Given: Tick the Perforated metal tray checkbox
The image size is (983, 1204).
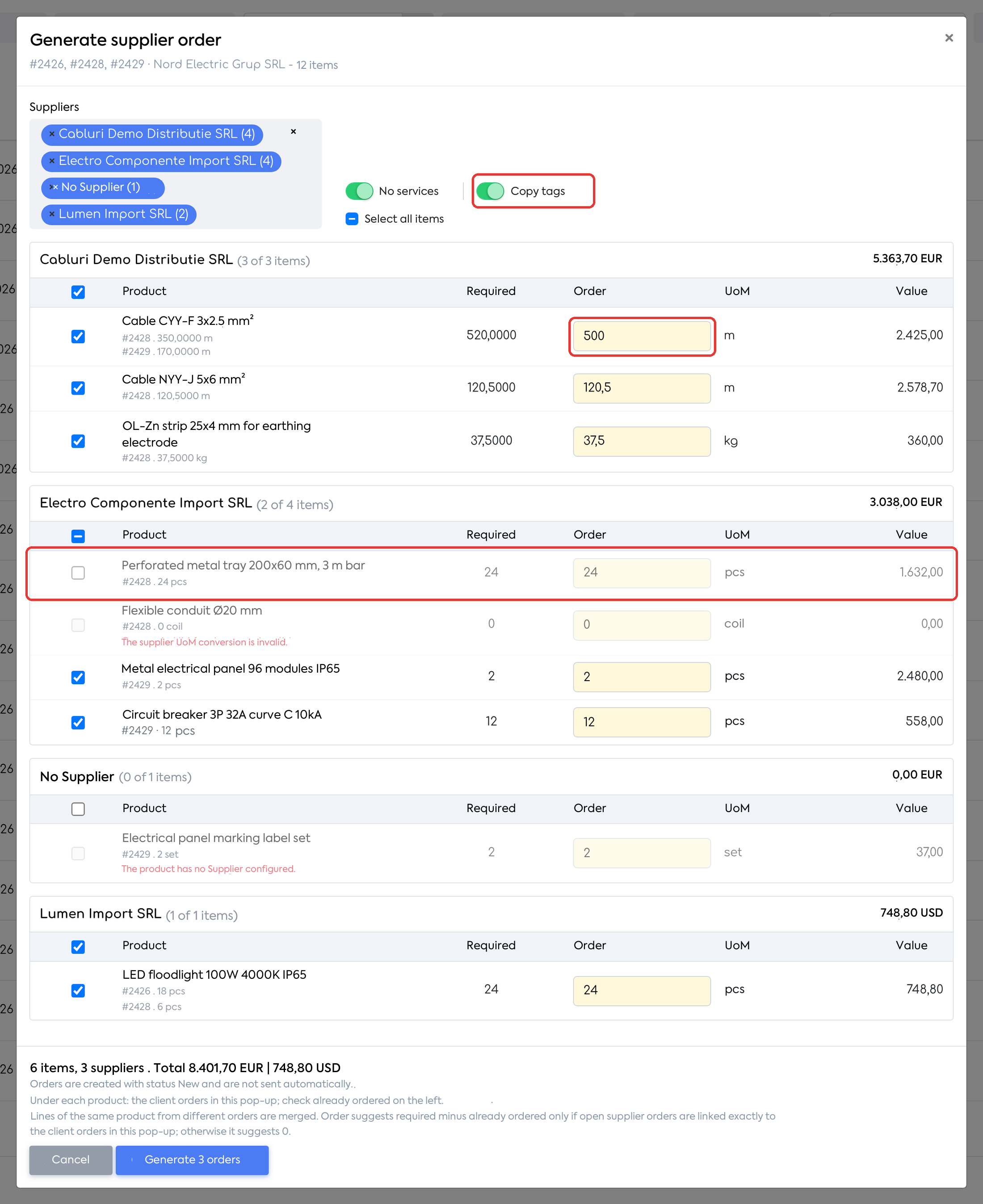Looking at the screenshot, I should [78, 573].
